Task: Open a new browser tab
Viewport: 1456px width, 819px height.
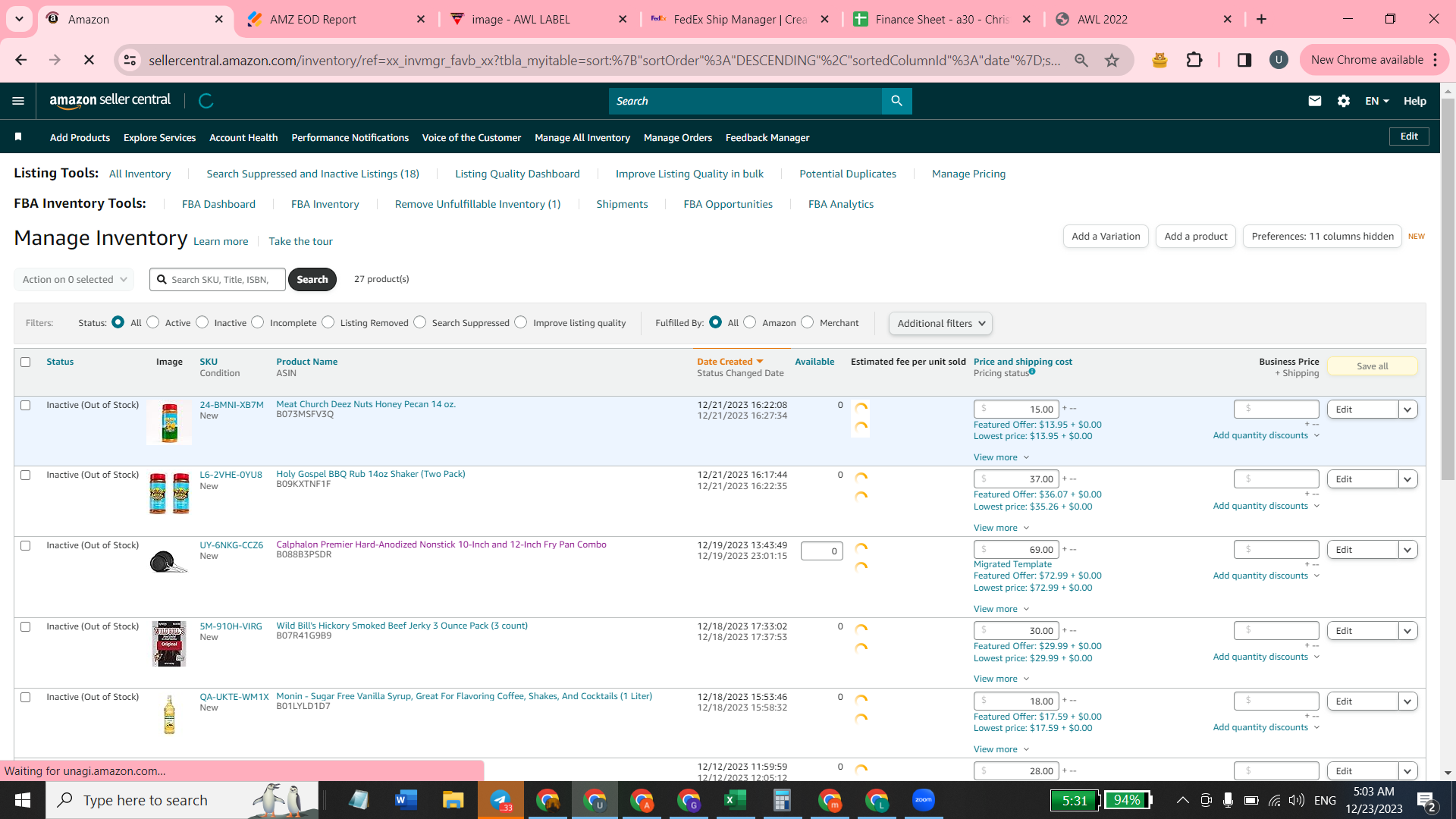Action: coord(1262,19)
